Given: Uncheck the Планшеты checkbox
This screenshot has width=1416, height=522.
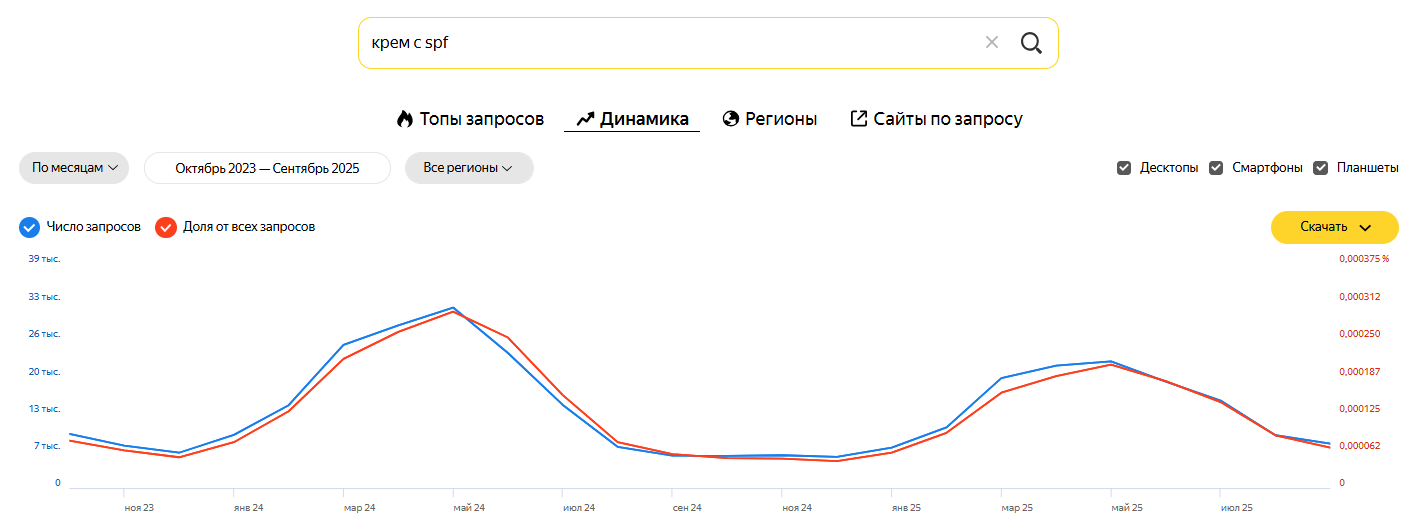Looking at the screenshot, I should click(1320, 168).
